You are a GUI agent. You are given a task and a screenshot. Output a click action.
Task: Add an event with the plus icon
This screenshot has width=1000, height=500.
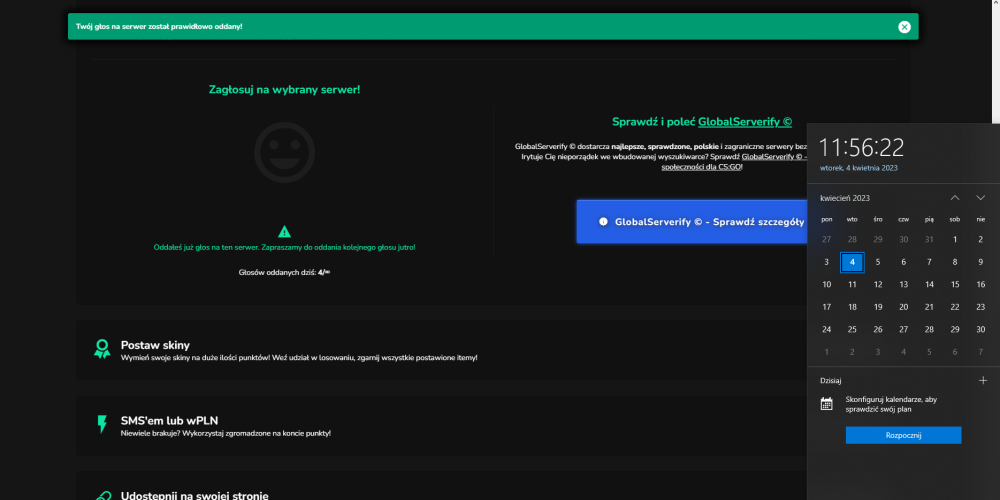click(x=983, y=380)
